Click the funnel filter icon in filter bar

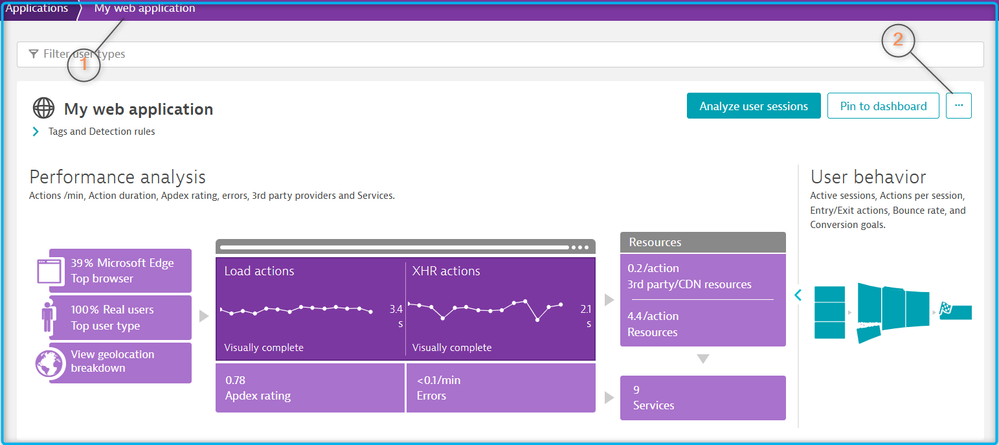[x=33, y=54]
